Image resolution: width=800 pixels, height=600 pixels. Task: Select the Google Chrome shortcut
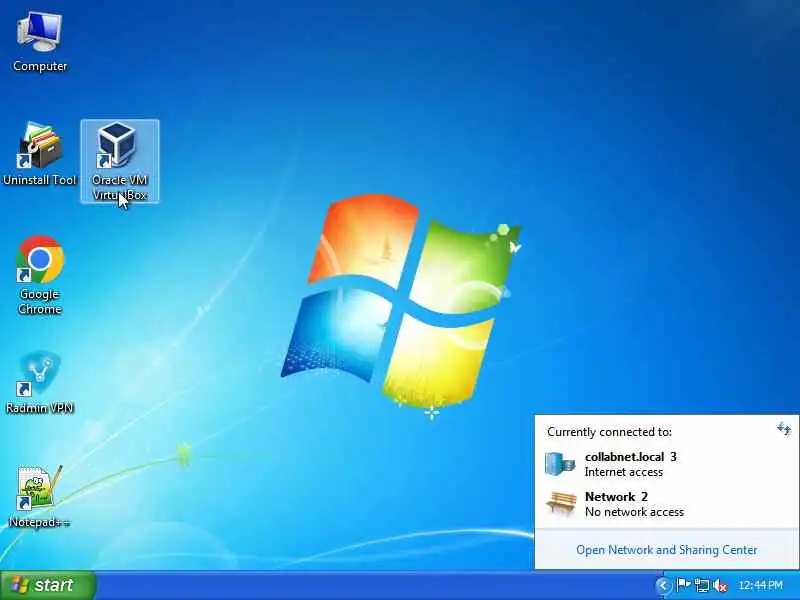tap(40, 276)
